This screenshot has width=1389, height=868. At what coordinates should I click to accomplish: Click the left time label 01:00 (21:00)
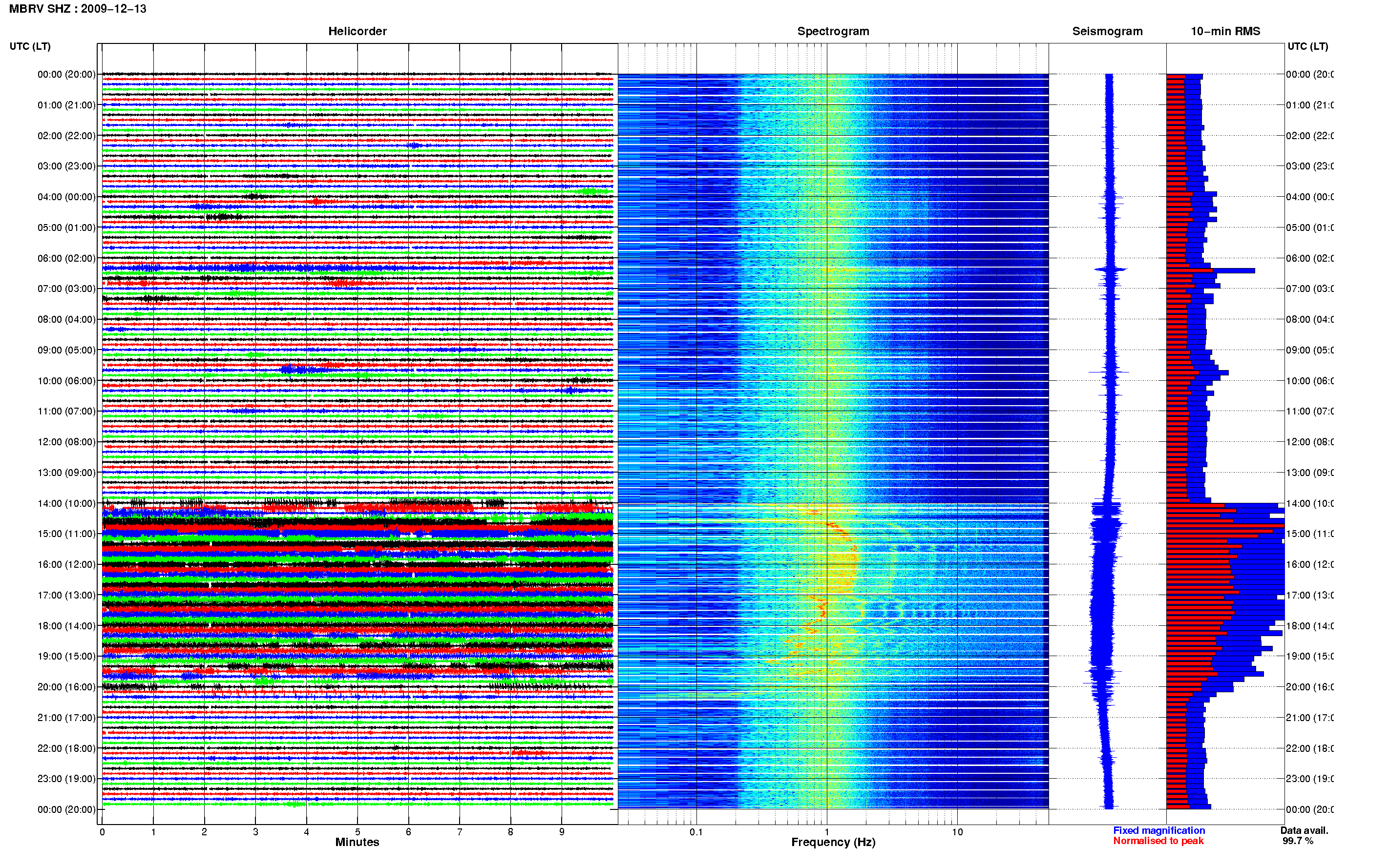pyautogui.click(x=66, y=105)
